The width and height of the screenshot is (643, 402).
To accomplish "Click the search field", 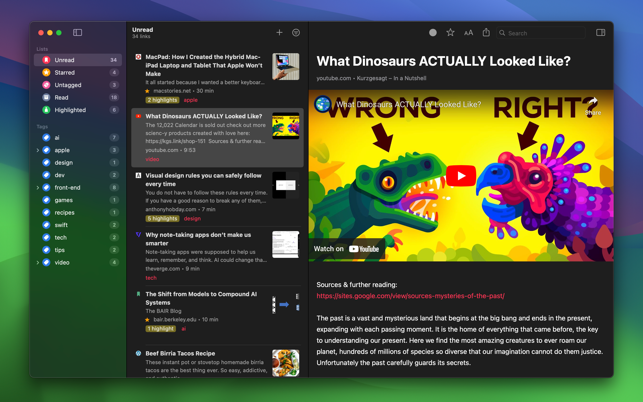I will pos(540,33).
